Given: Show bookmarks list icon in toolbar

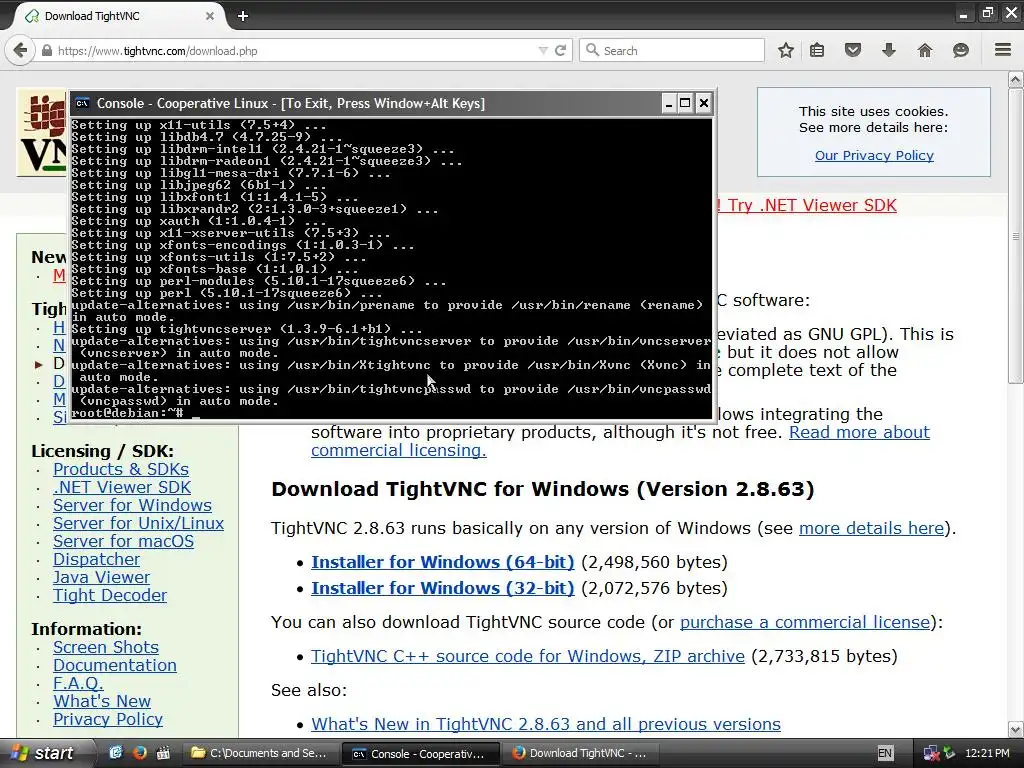Looking at the screenshot, I should (x=817, y=50).
